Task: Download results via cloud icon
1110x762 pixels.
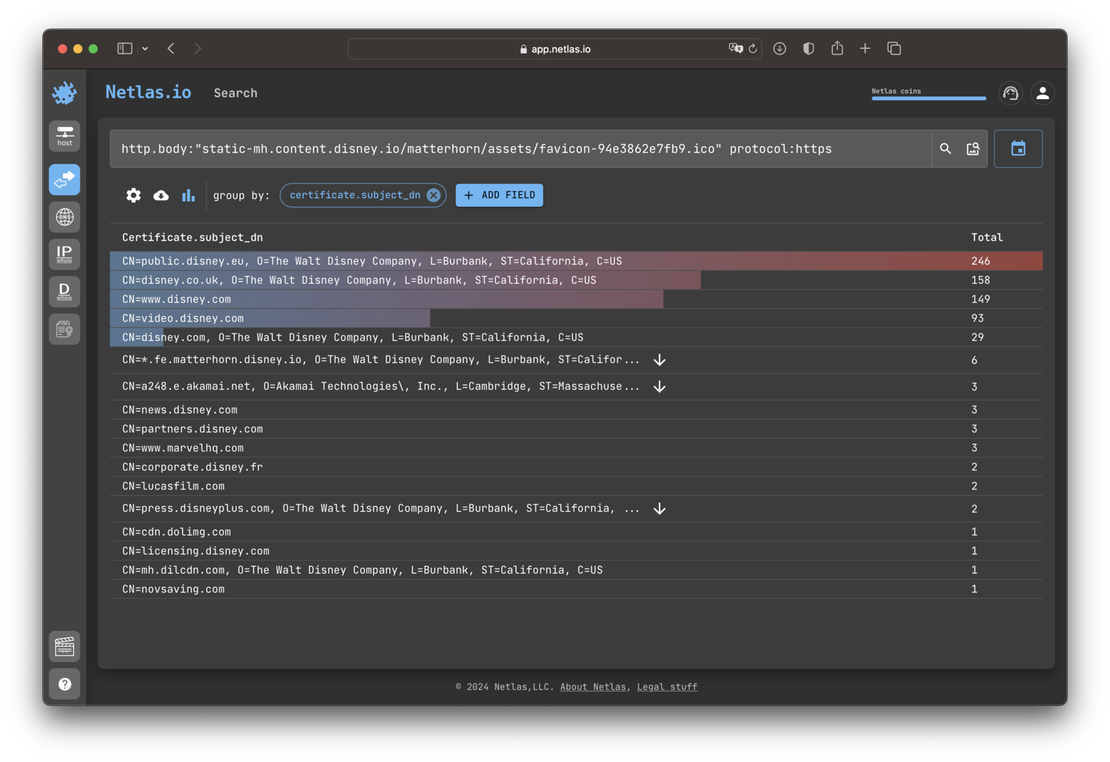Action: (161, 195)
